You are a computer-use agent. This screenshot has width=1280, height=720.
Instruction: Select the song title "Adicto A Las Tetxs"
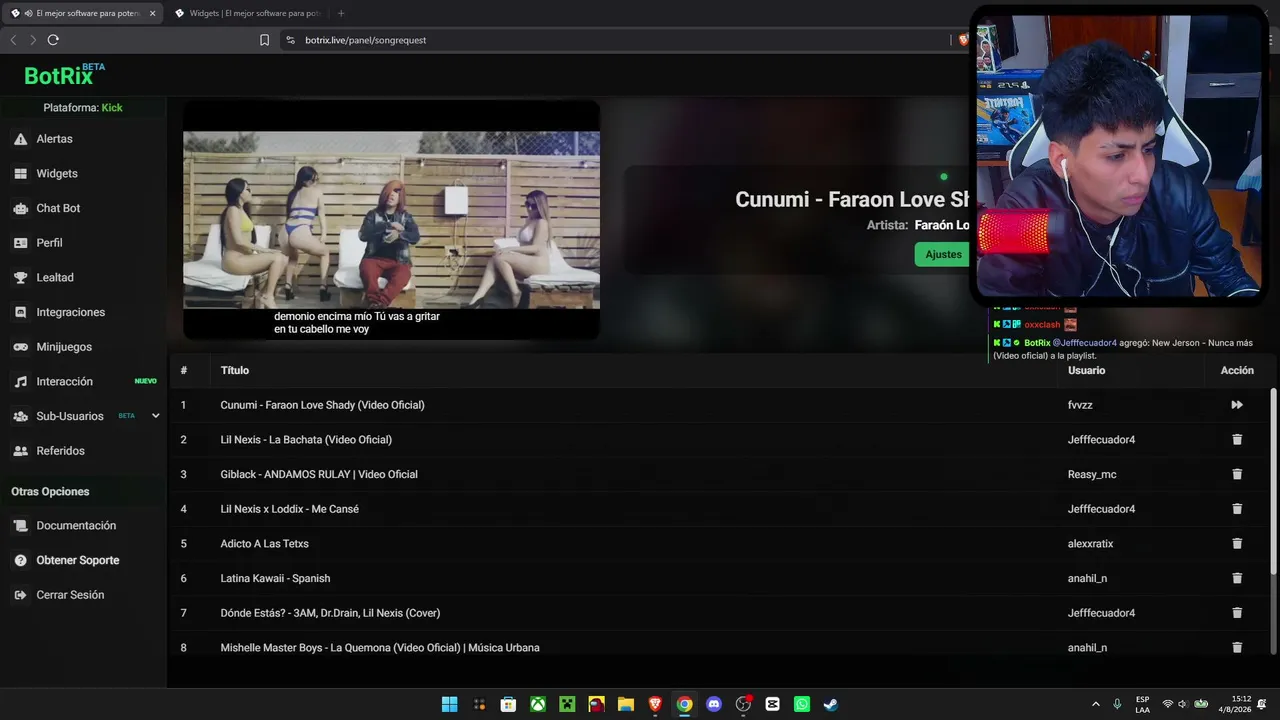tap(264, 544)
